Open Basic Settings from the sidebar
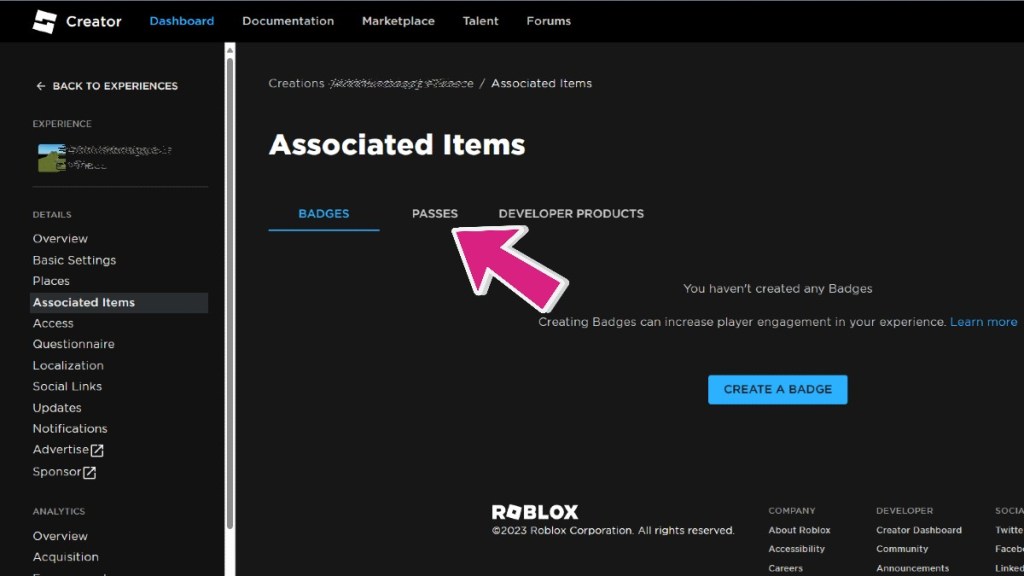Viewport: 1024px width, 576px height. coord(73,259)
